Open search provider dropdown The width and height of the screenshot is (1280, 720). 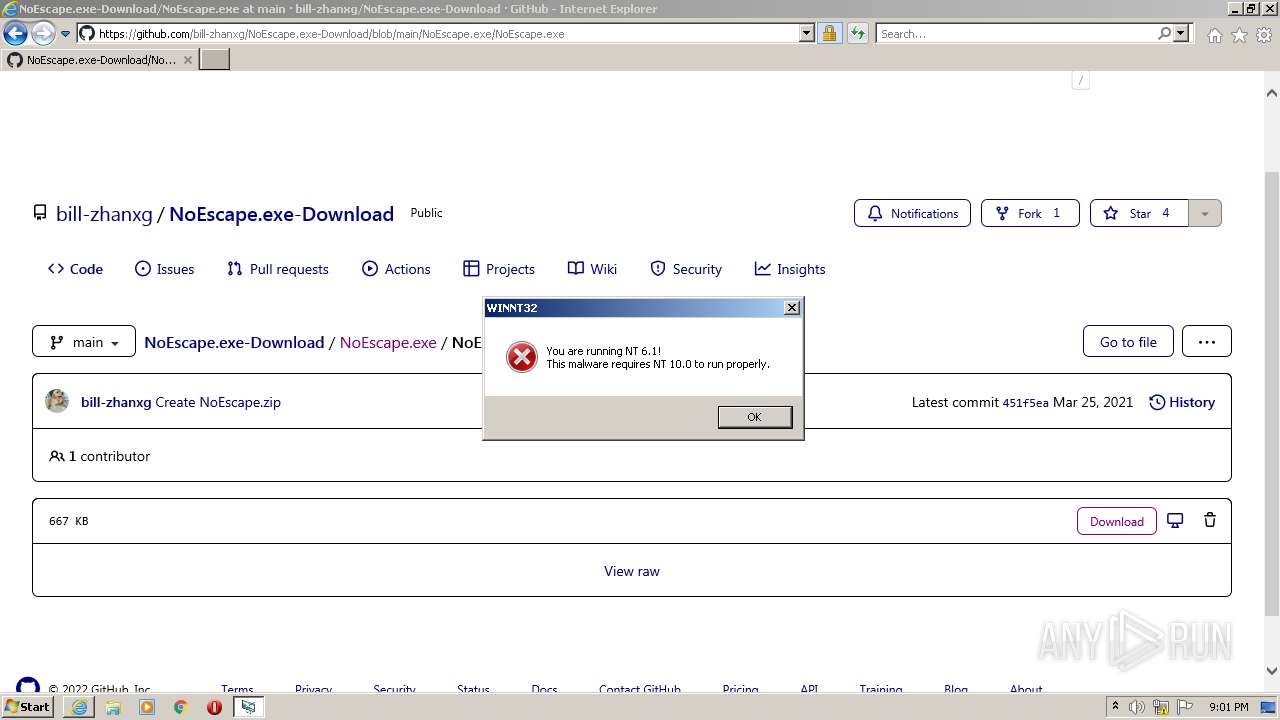click(1182, 33)
